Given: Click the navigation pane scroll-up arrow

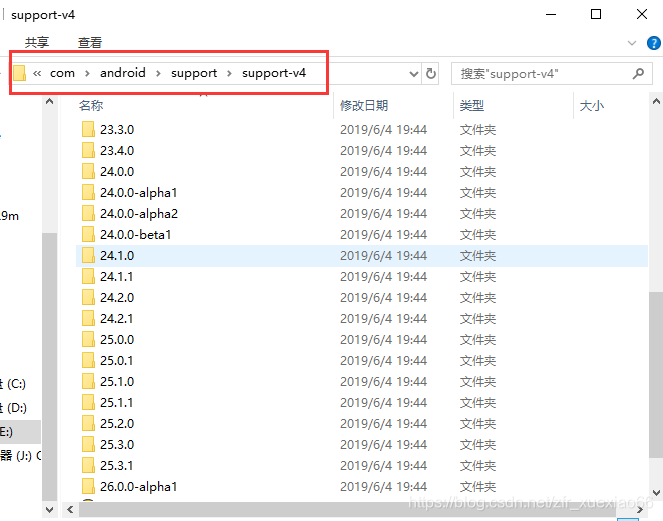Looking at the screenshot, I should (49, 101).
